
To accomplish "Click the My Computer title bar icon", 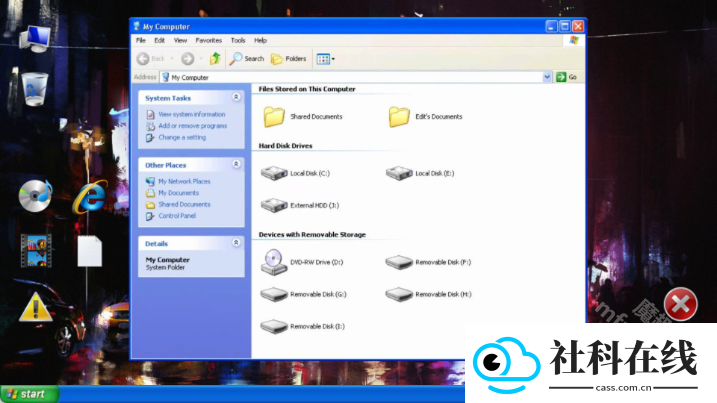I will tap(136, 26).
